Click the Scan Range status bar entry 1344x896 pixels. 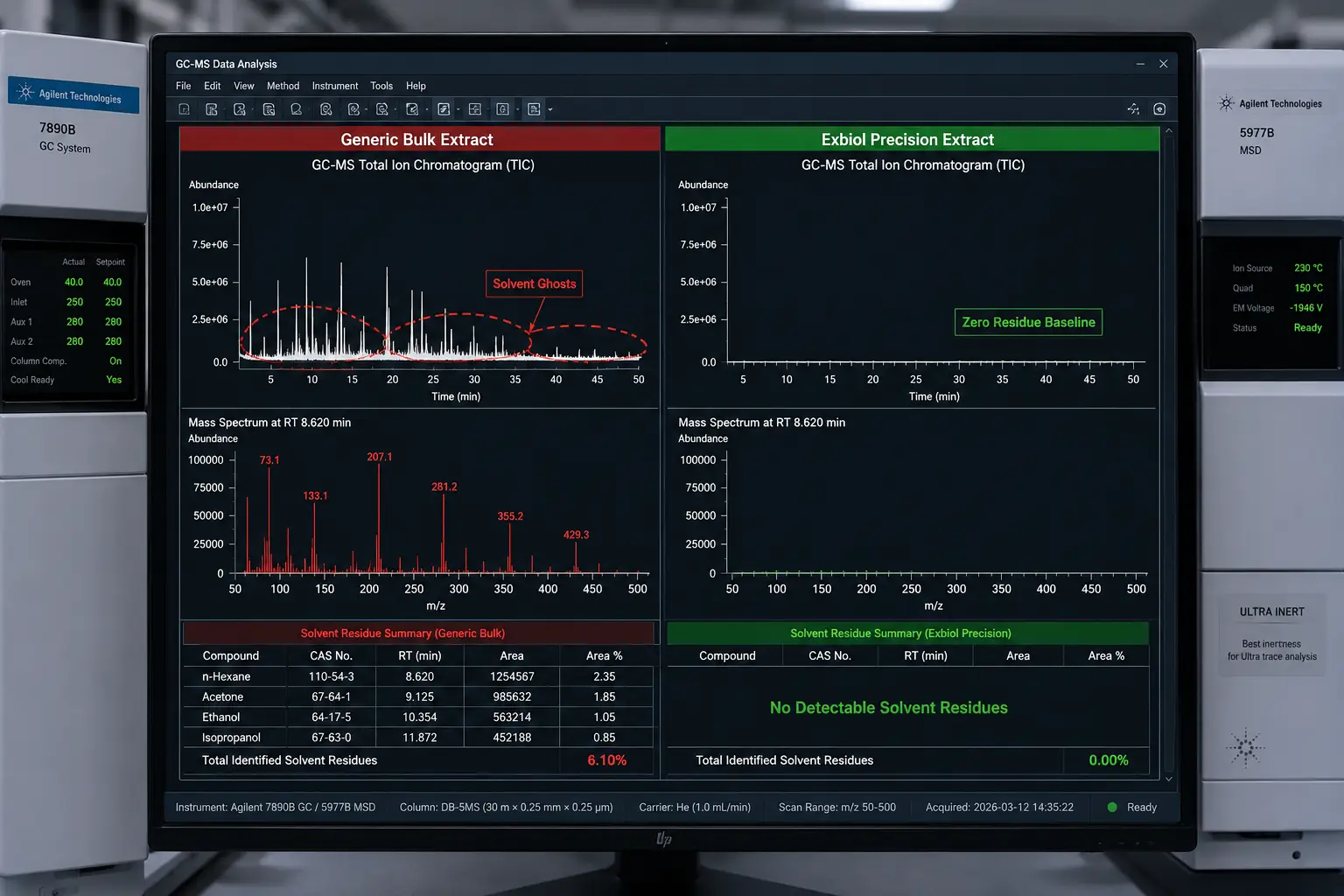point(837,808)
